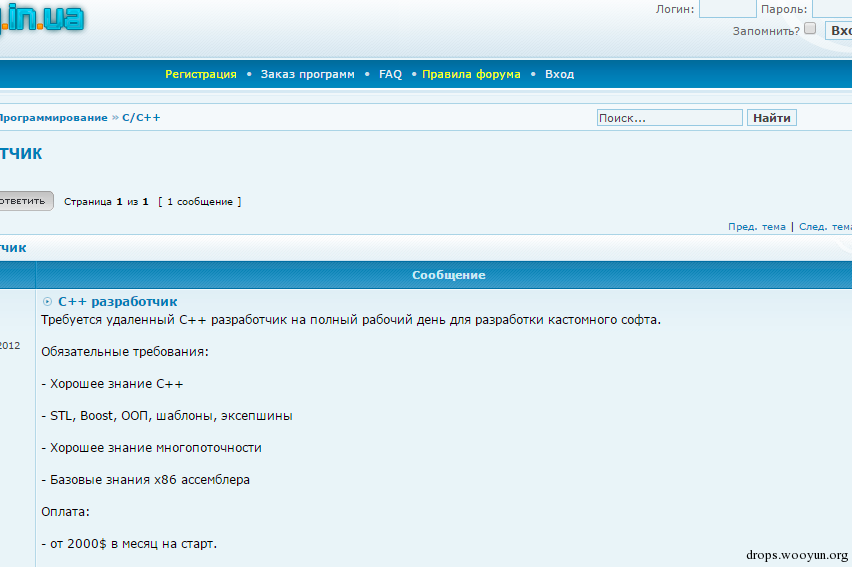
Task: Click the post icon beside C++ разработчик
Action: (47, 302)
